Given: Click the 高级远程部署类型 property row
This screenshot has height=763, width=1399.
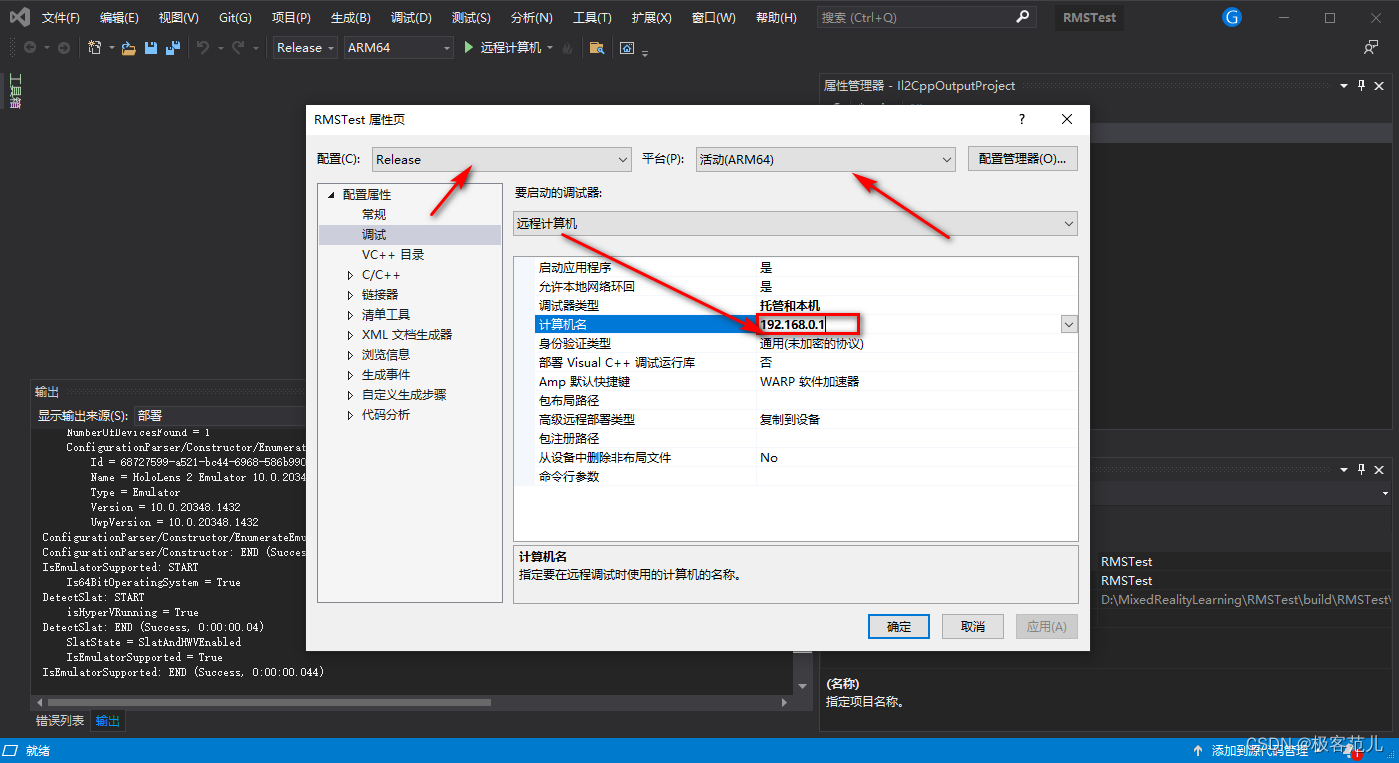Looking at the screenshot, I should 795,419.
